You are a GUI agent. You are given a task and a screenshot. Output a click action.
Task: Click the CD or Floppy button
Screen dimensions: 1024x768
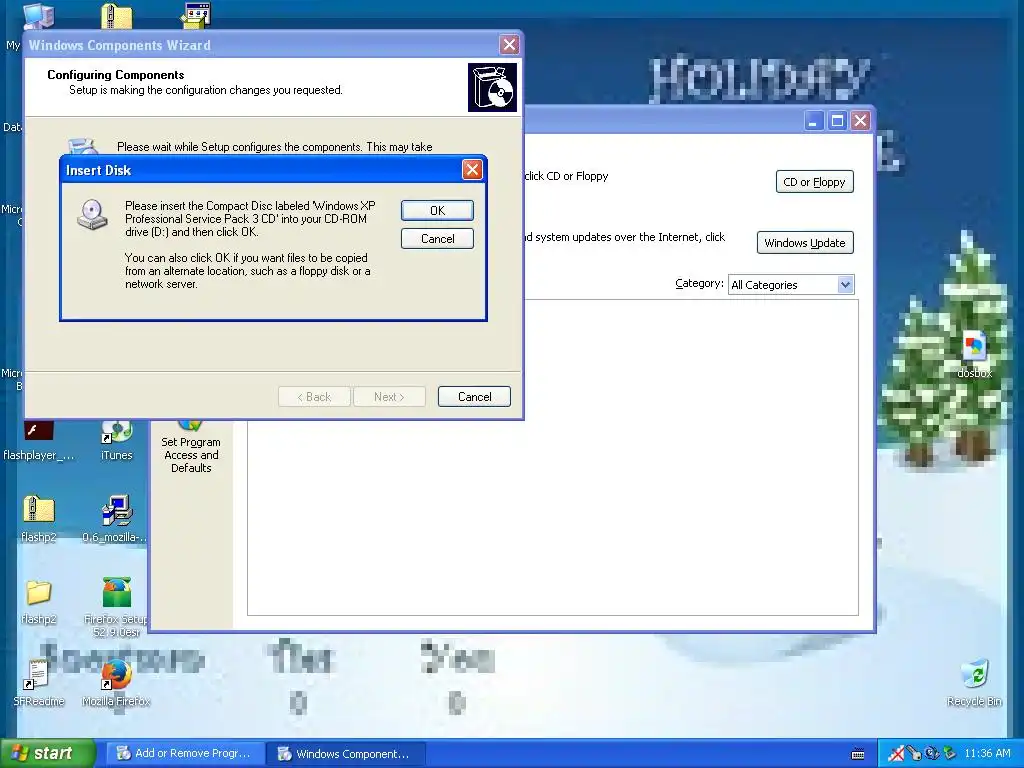click(814, 182)
